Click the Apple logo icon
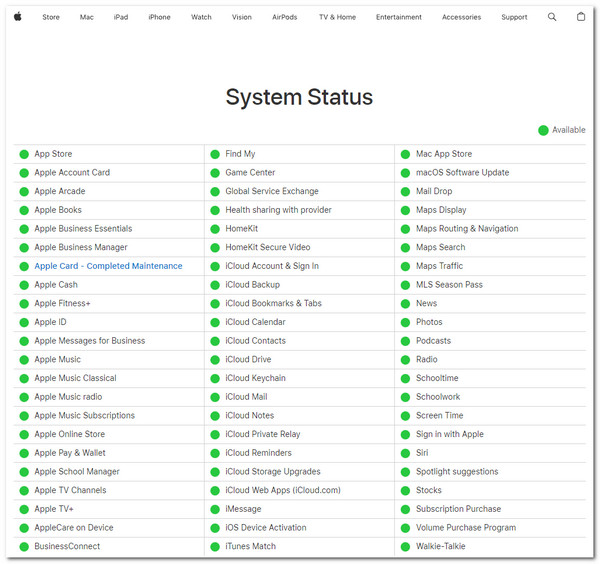This screenshot has width=600, height=564. [x=18, y=17]
